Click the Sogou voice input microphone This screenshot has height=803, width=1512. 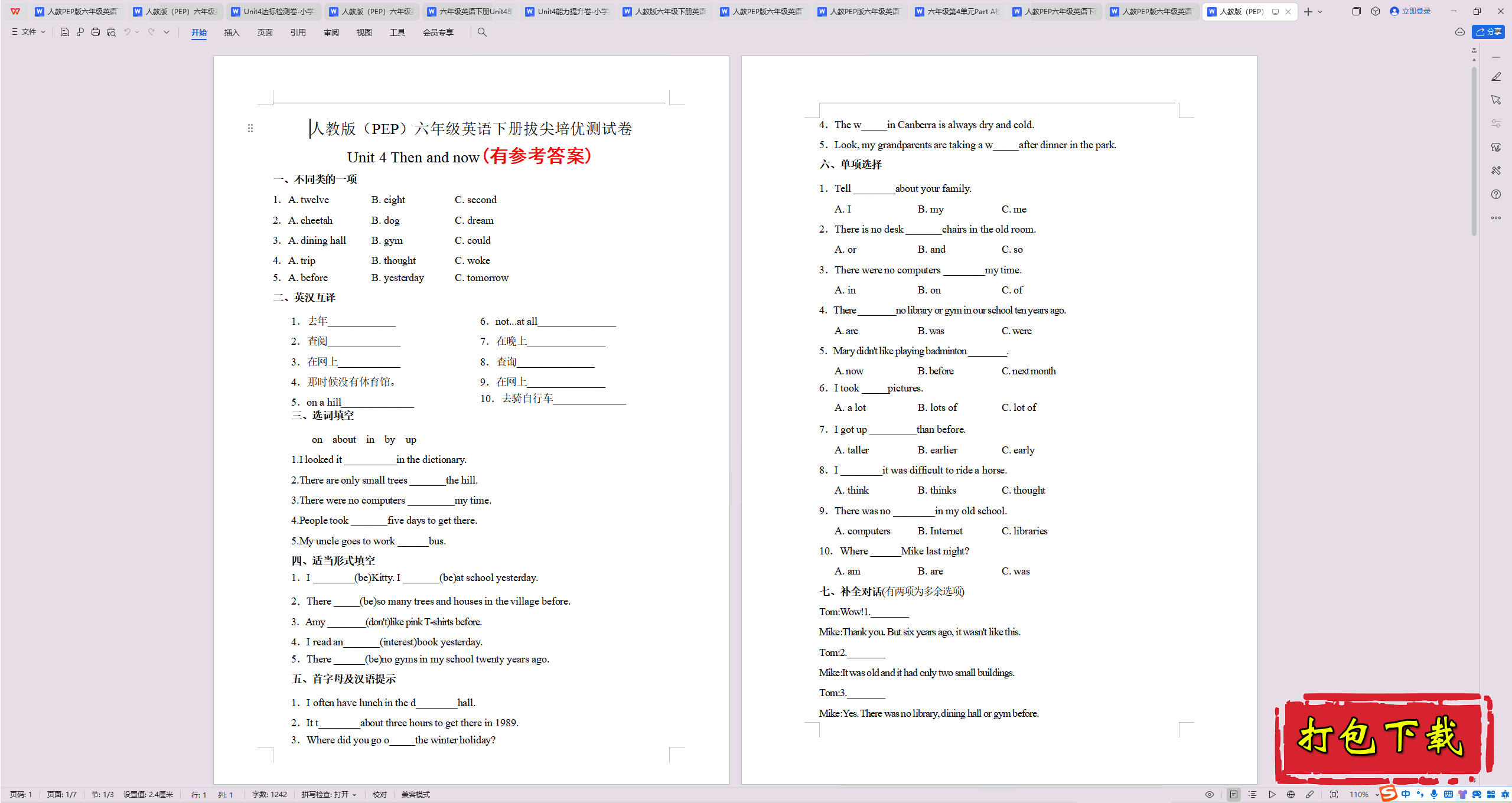(x=1434, y=795)
